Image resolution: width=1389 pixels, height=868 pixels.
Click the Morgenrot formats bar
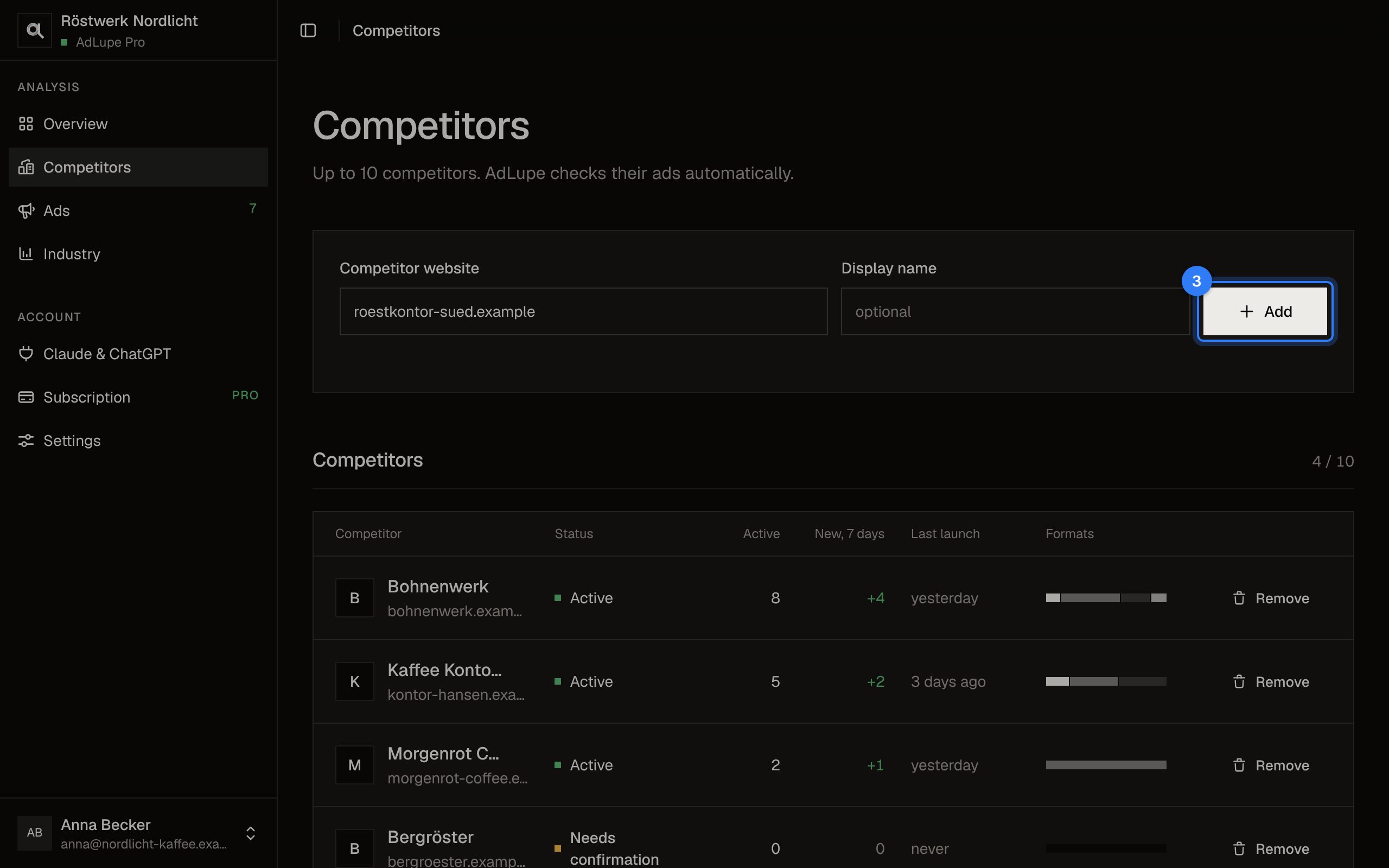1105,765
